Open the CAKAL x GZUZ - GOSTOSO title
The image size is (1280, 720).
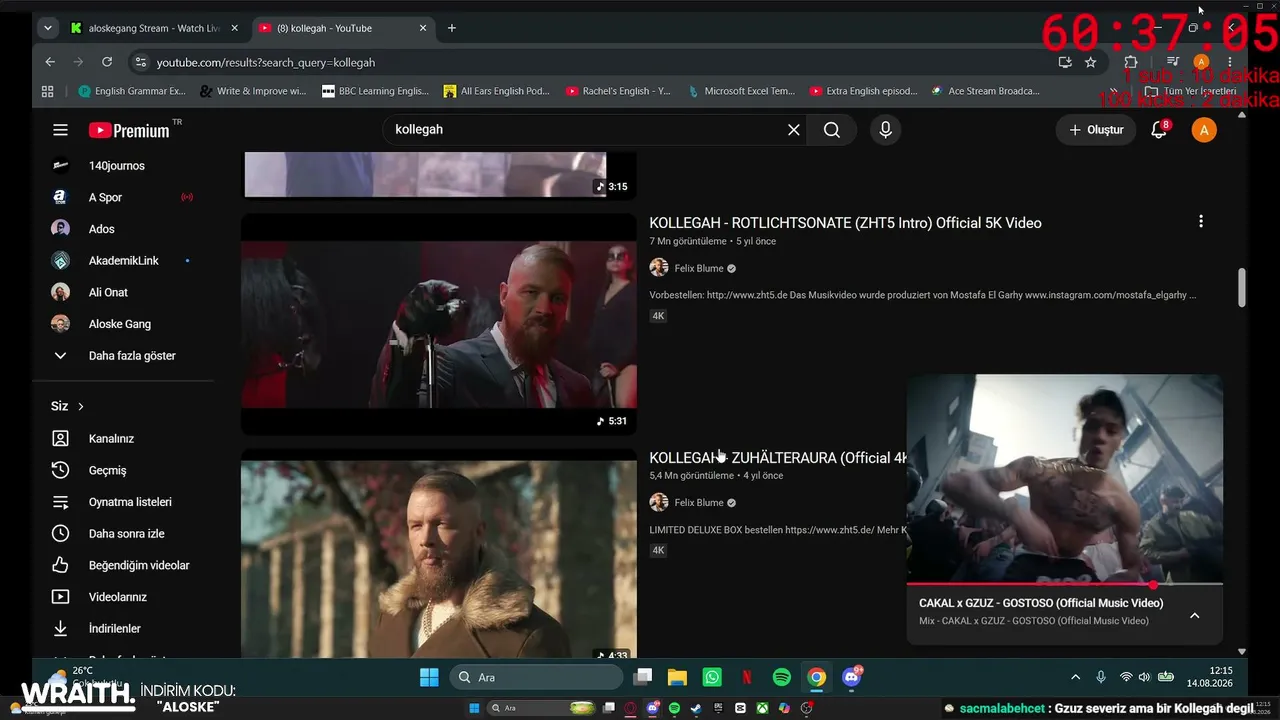(x=1041, y=603)
